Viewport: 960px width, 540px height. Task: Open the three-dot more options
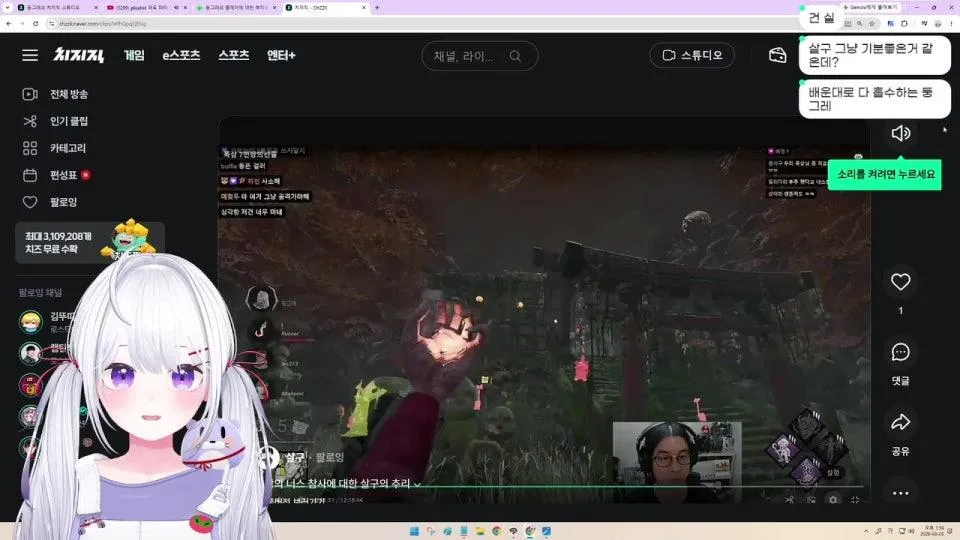900,493
